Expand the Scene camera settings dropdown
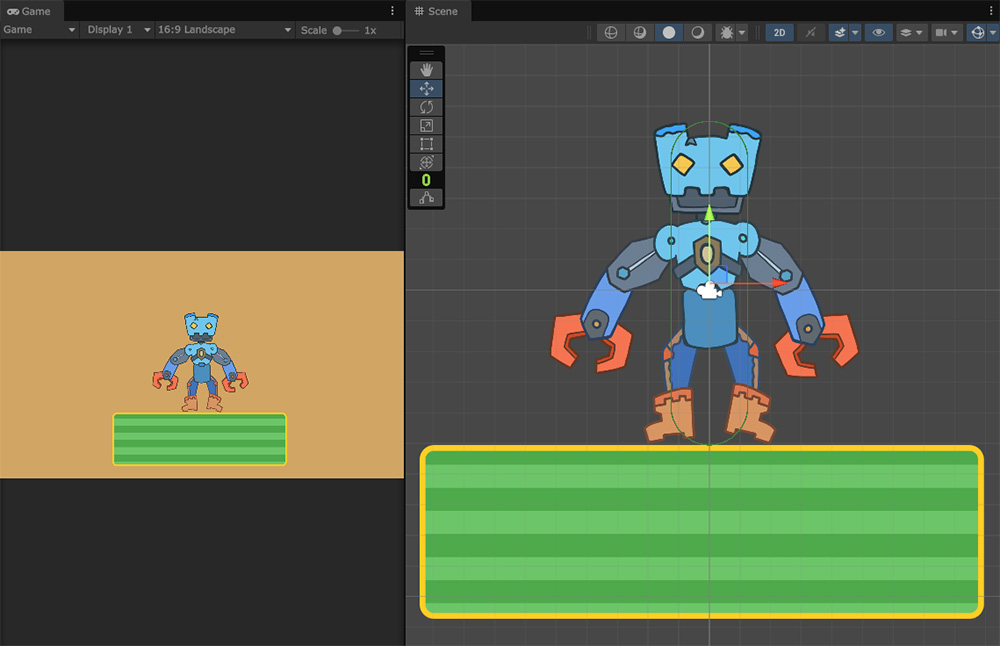 coord(946,32)
